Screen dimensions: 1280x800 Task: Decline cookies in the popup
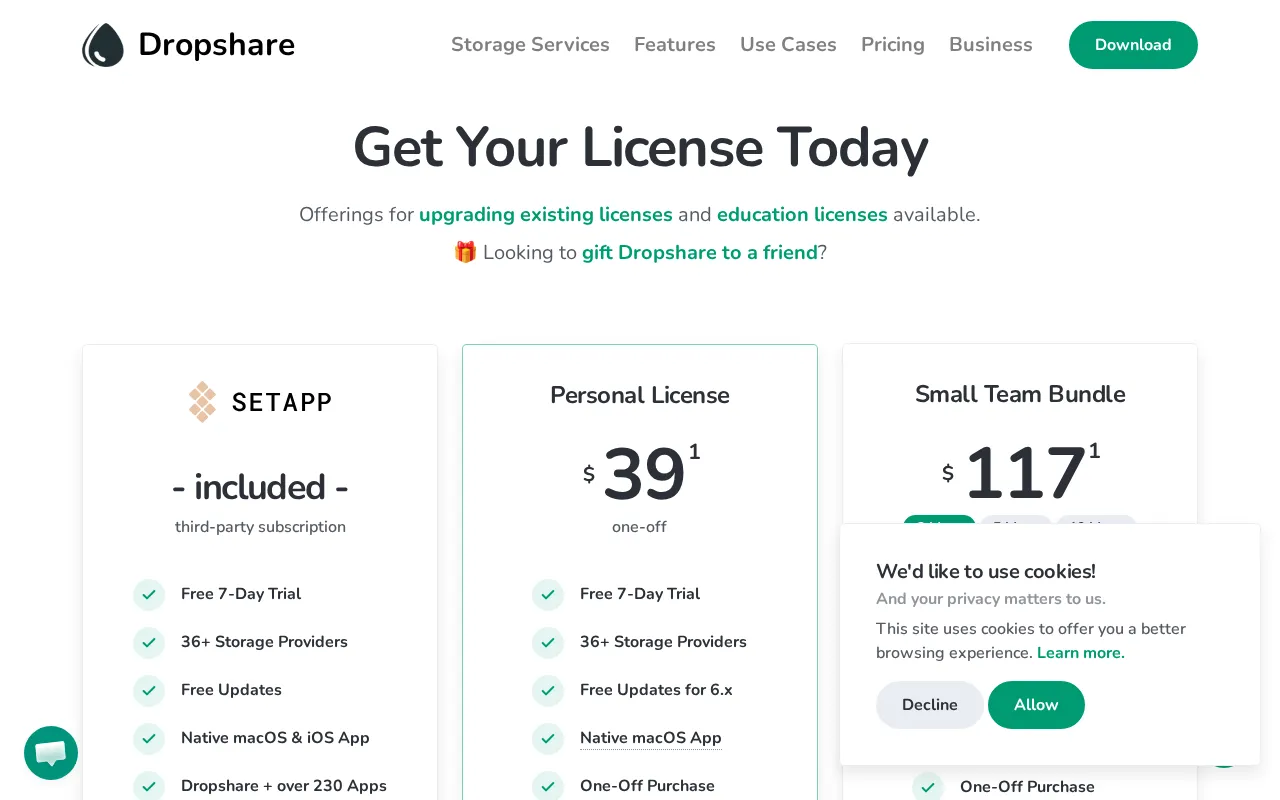coord(930,705)
